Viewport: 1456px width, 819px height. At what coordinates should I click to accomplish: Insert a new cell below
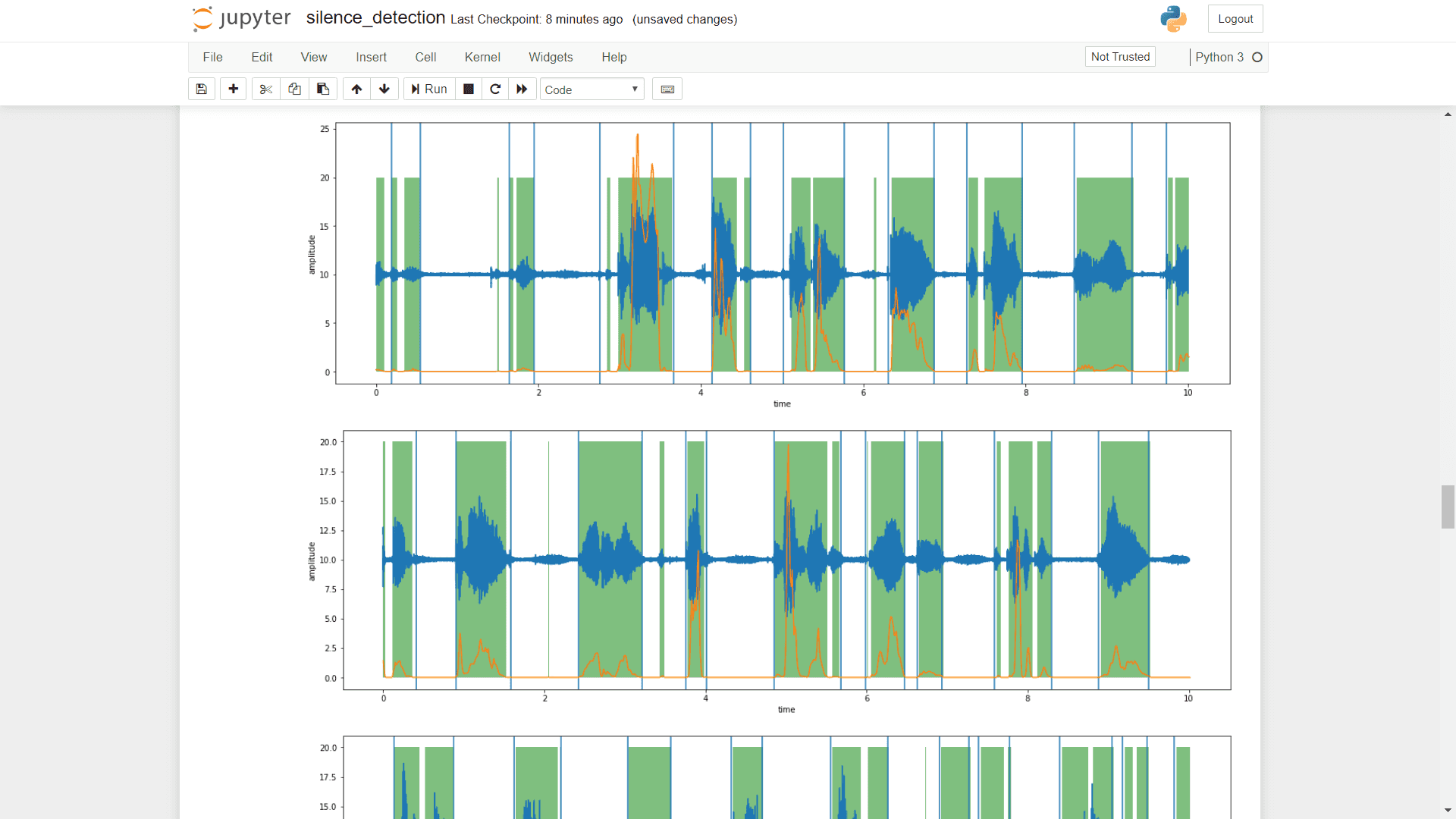pos(232,89)
